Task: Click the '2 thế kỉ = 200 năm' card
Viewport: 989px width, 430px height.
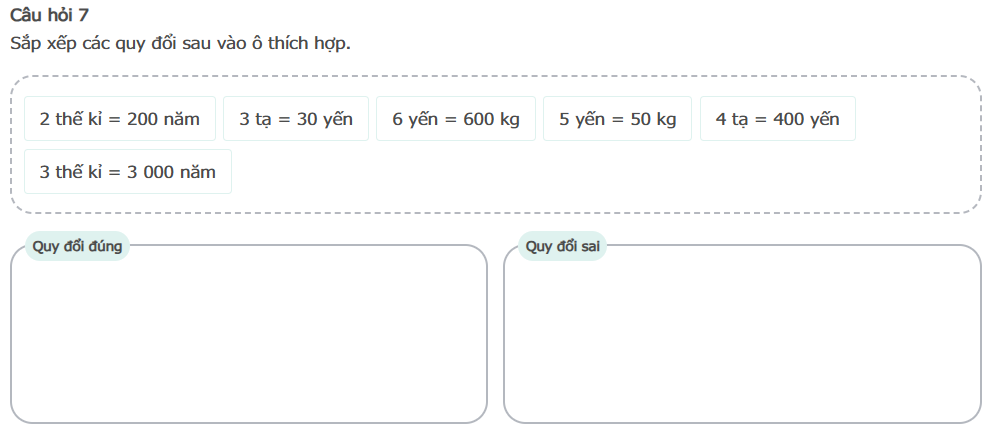Action: point(120,119)
